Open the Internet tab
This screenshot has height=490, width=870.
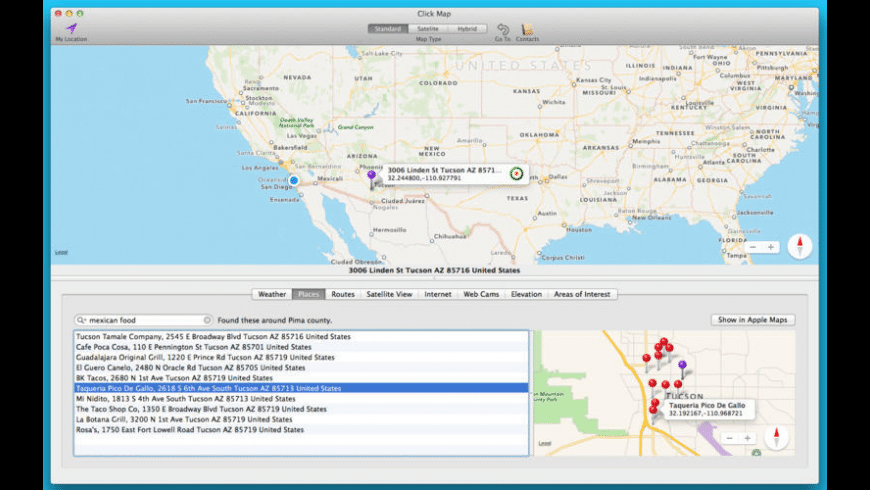tap(438, 294)
